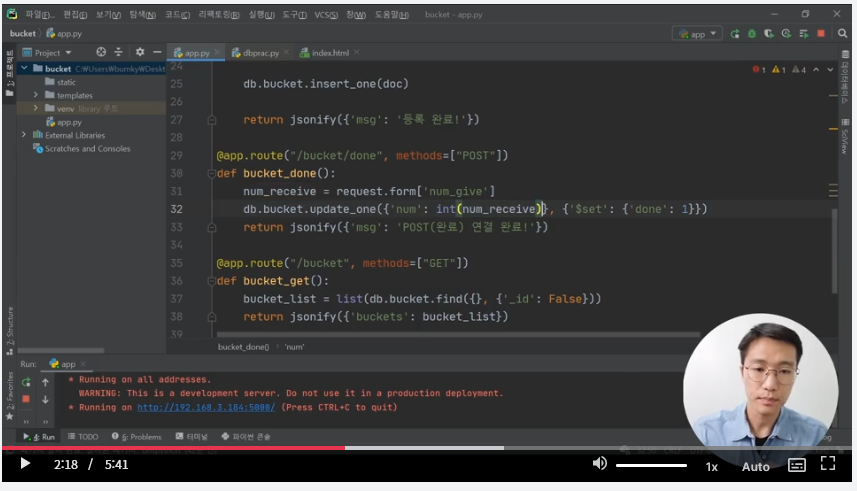Open the 도구(T) menu
This screenshot has width=857, height=491.
click(294, 15)
